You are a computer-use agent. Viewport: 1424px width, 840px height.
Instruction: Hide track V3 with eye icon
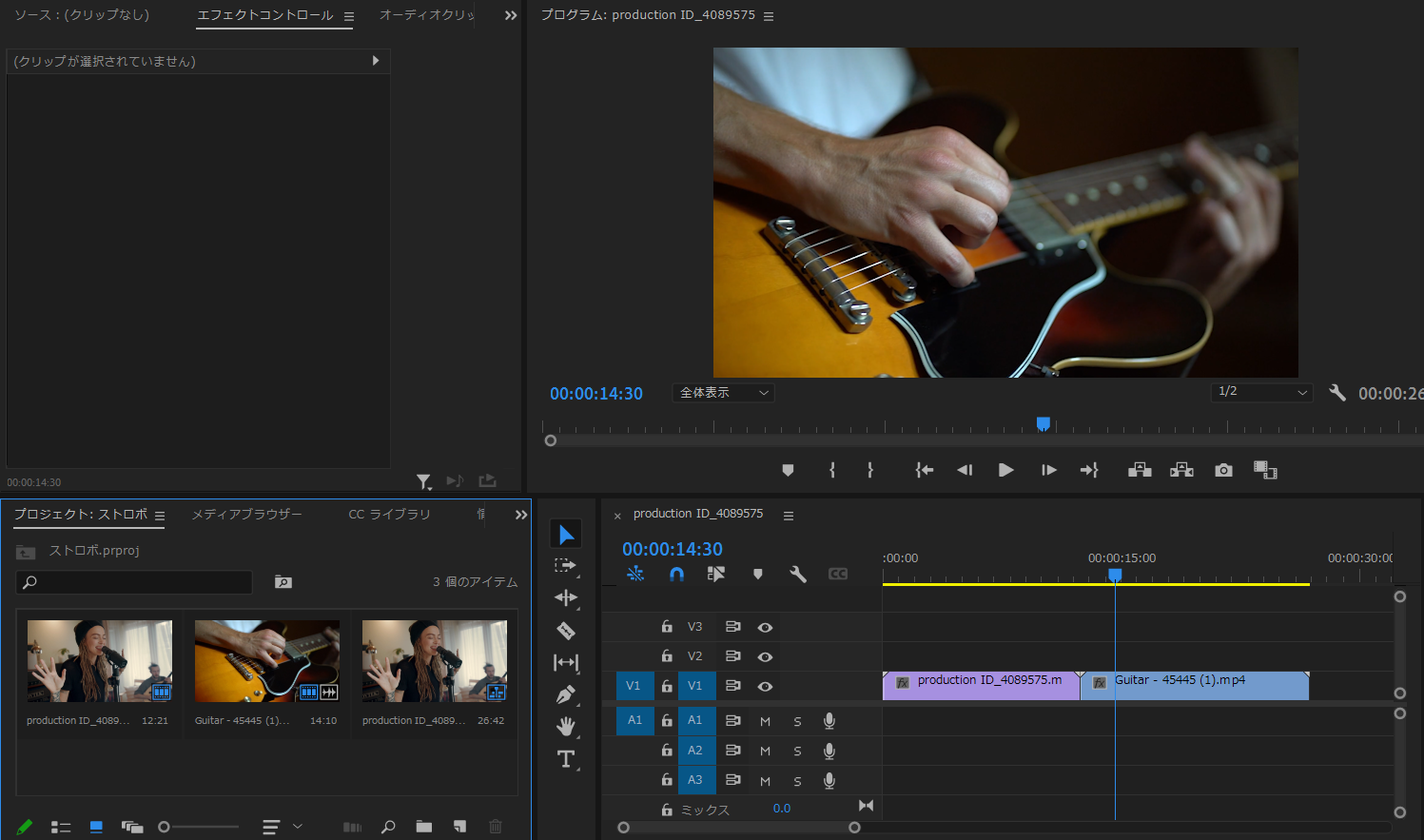(765, 628)
